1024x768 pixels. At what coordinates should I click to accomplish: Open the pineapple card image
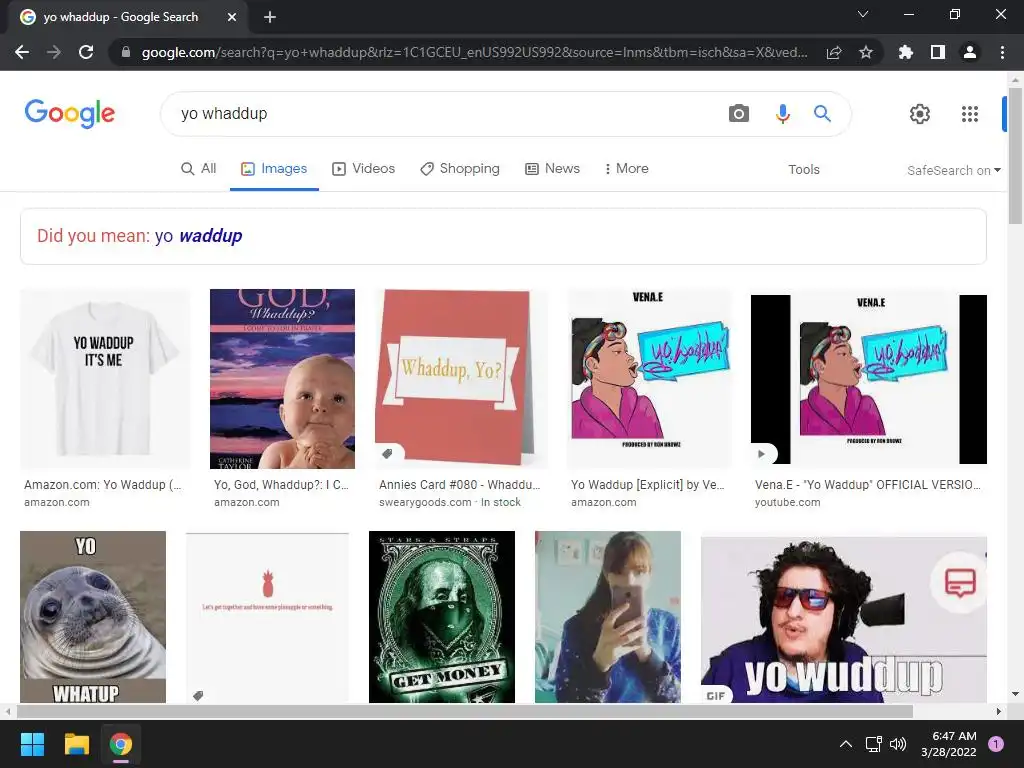[x=267, y=616]
